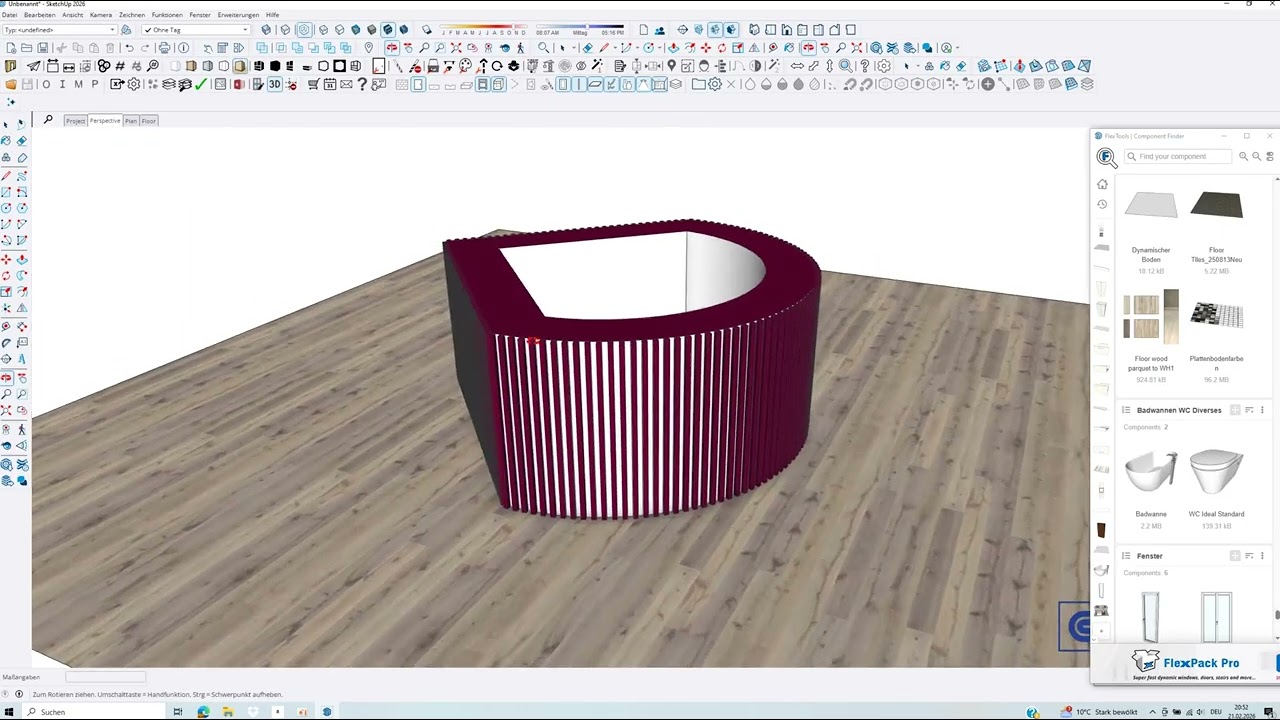Open the Erweiterungen menu
The image size is (1280, 720).
coord(238,15)
